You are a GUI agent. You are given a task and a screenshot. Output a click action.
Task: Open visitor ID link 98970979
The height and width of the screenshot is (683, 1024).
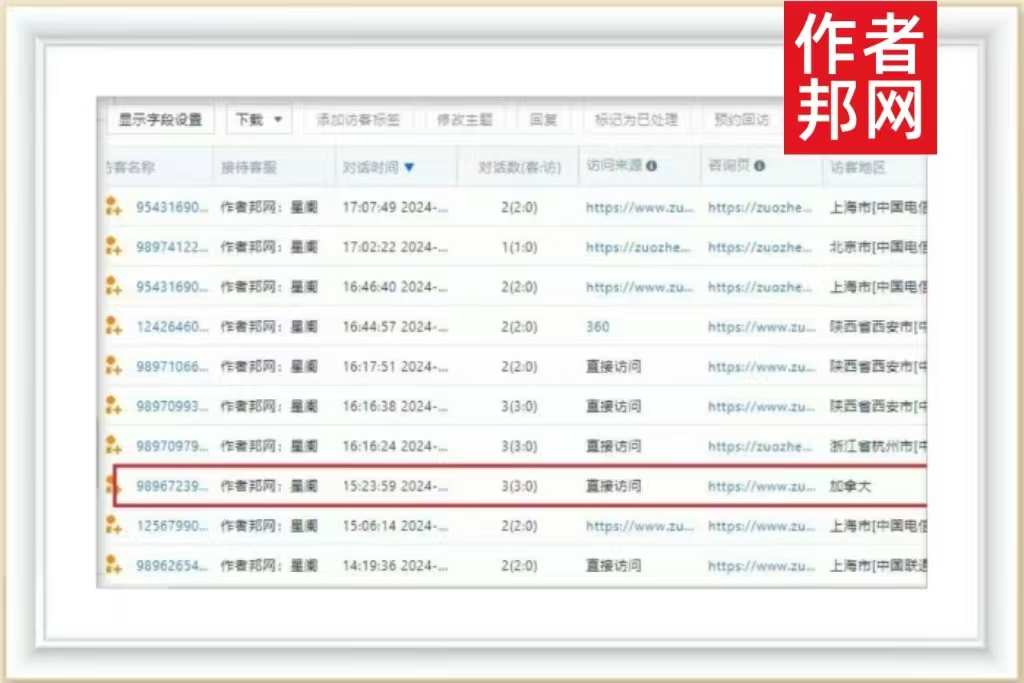(x=172, y=446)
